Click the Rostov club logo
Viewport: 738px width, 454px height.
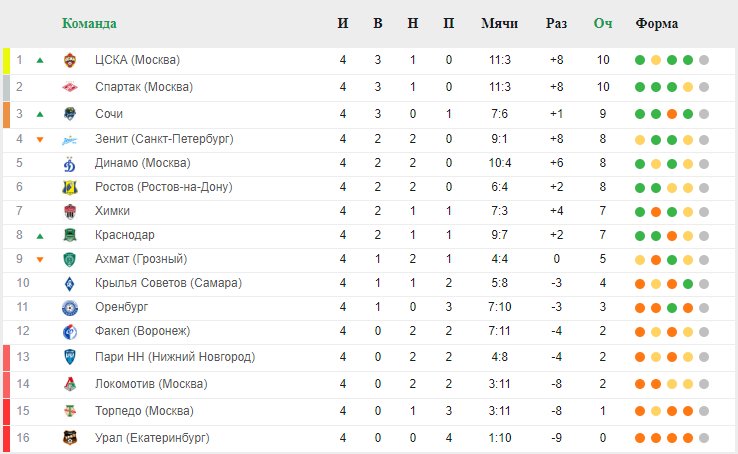click(70, 188)
